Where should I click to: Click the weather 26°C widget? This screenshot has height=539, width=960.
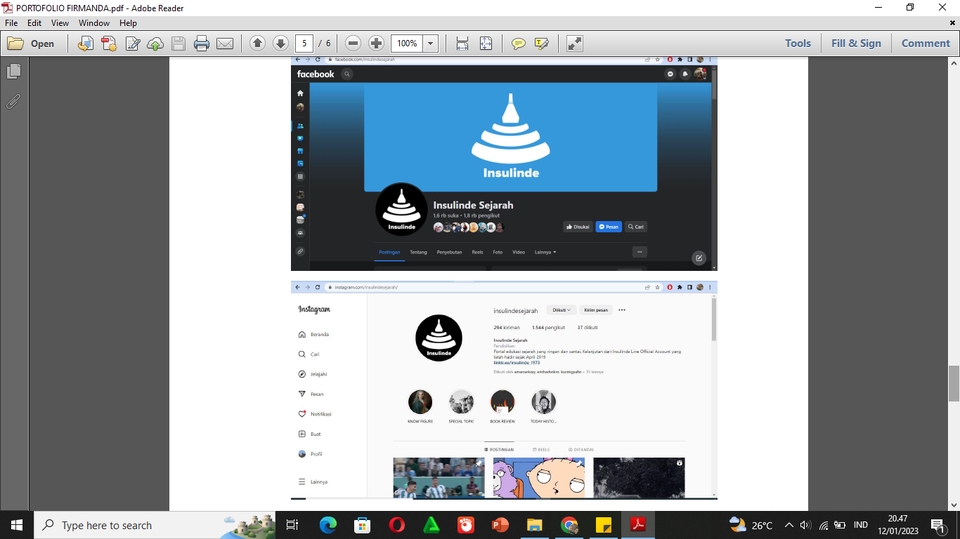point(751,525)
